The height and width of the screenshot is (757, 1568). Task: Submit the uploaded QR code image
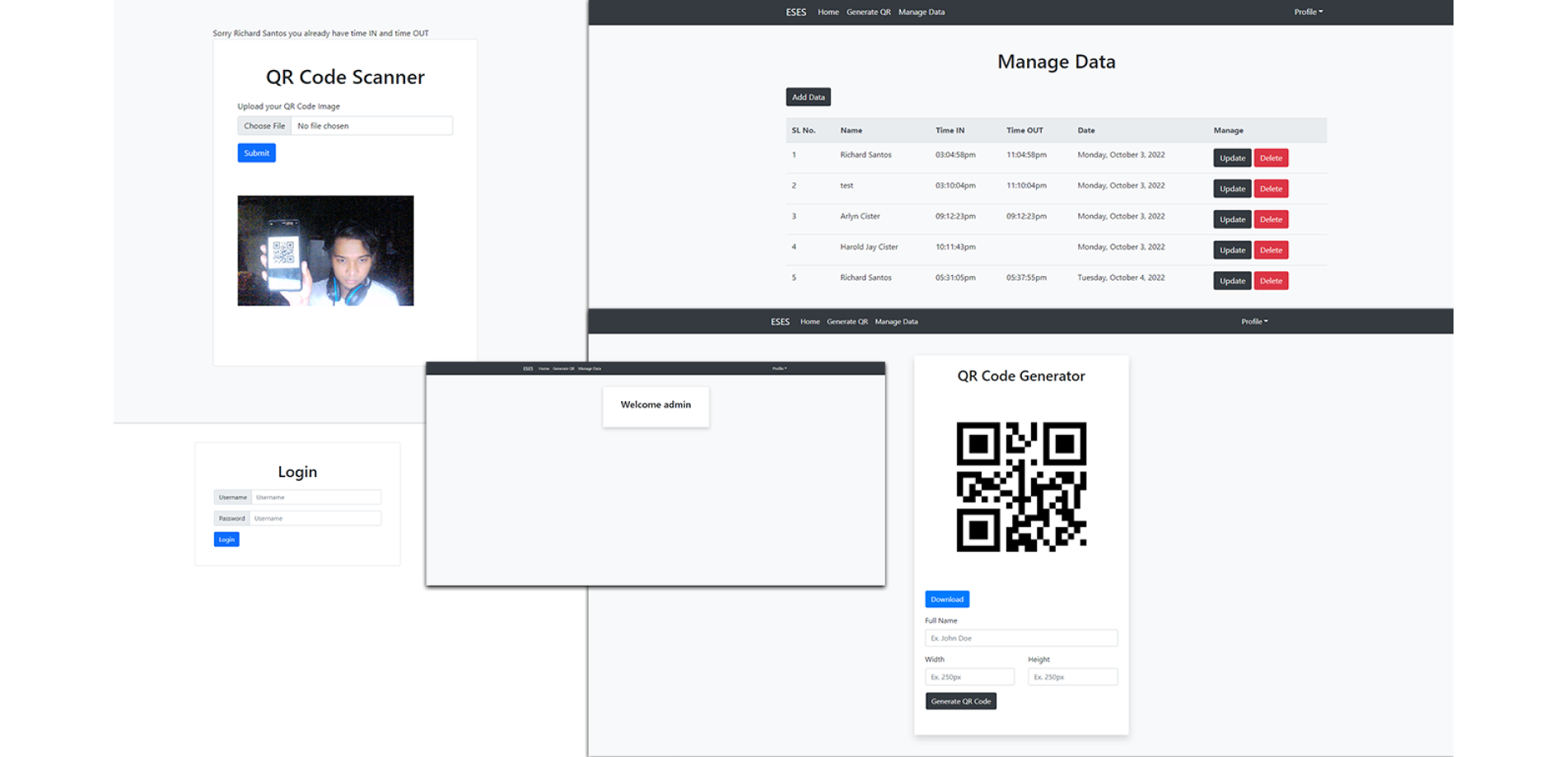pos(256,153)
